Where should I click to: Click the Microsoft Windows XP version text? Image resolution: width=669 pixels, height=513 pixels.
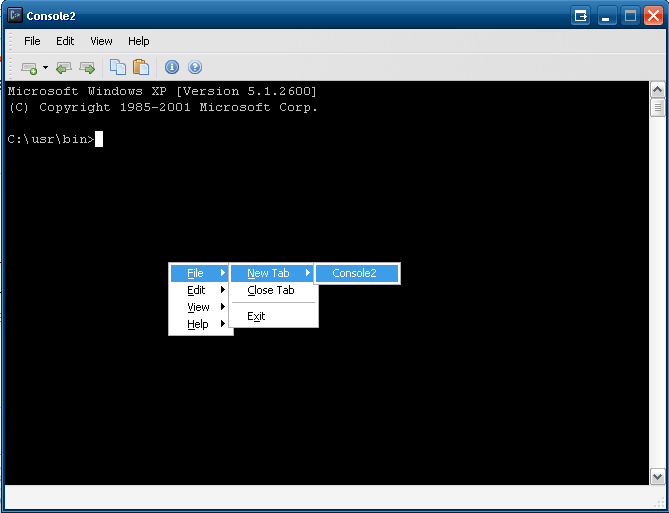click(x=162, y=91)
